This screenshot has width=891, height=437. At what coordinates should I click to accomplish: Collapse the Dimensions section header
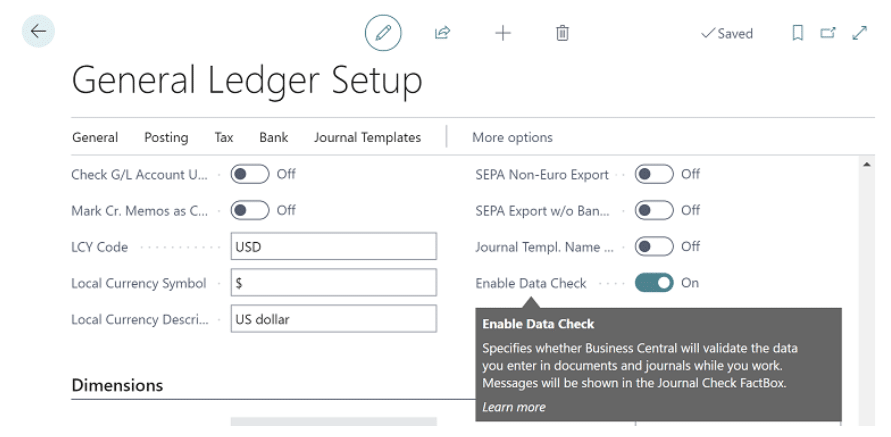(x=118, y=385)
